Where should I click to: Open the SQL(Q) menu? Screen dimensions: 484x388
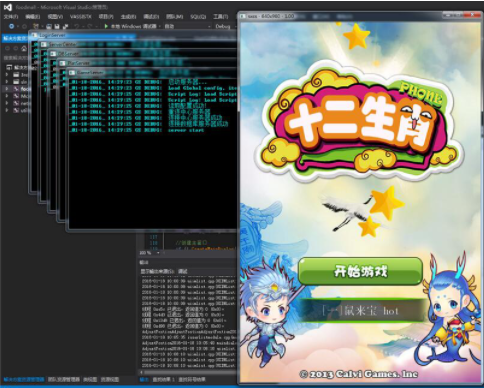(x=198, y=17)
